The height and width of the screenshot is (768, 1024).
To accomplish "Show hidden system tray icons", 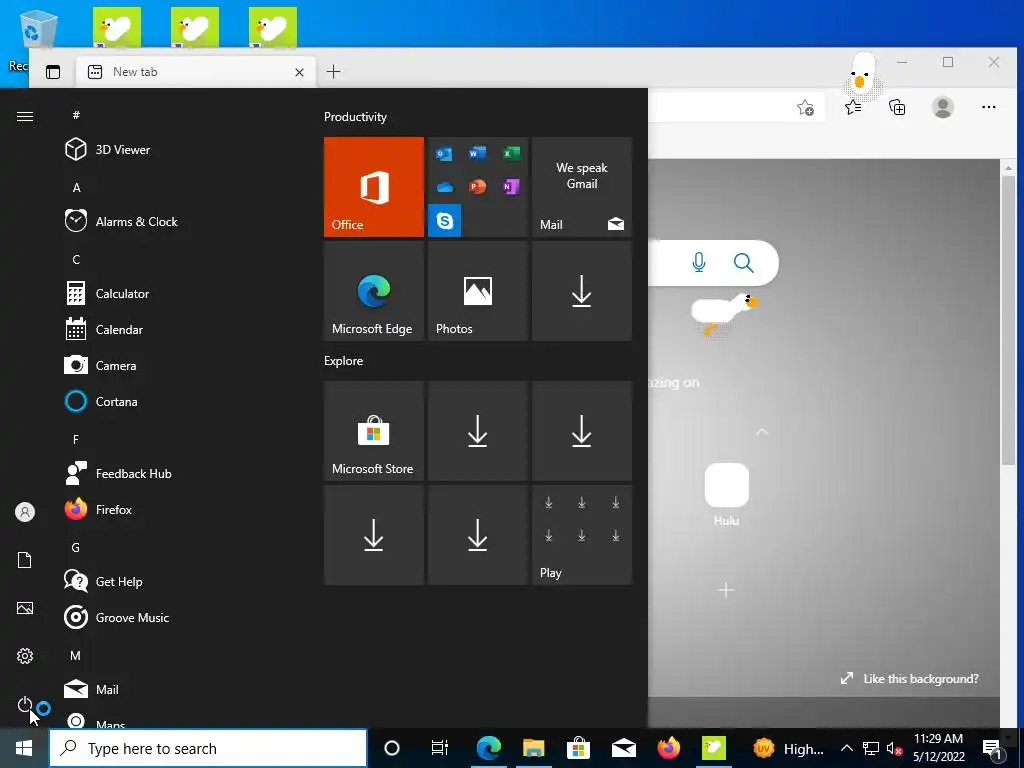I will 846,748.
